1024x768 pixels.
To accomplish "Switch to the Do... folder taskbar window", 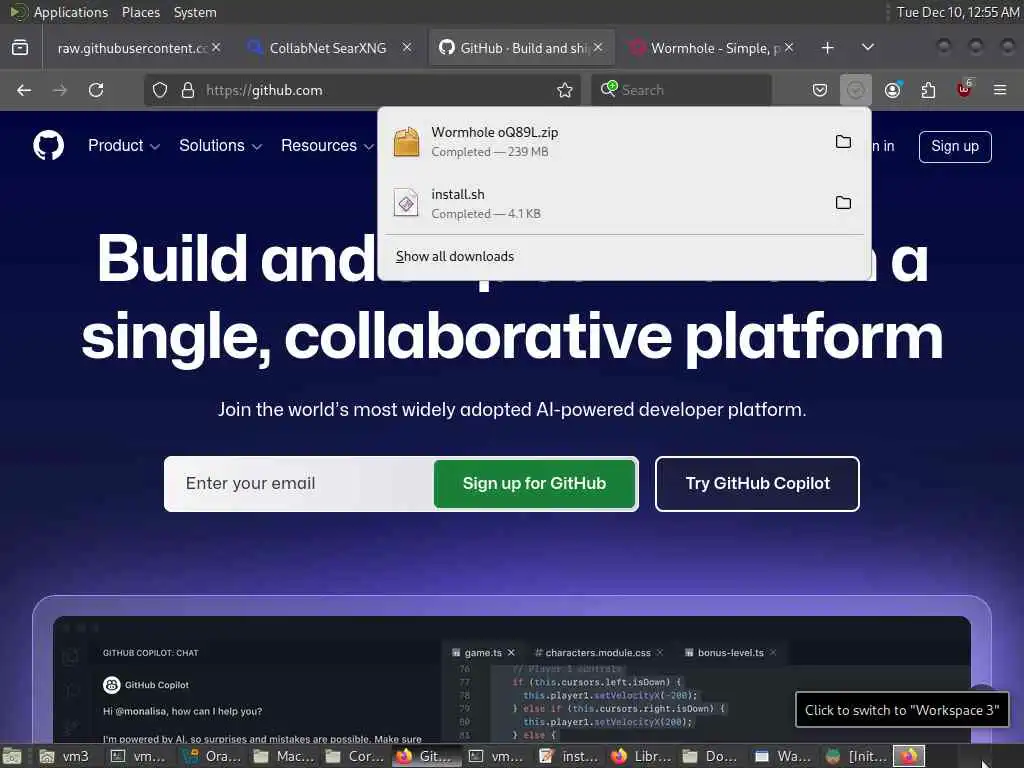I will pyautogui.click(x=712, y=756).
